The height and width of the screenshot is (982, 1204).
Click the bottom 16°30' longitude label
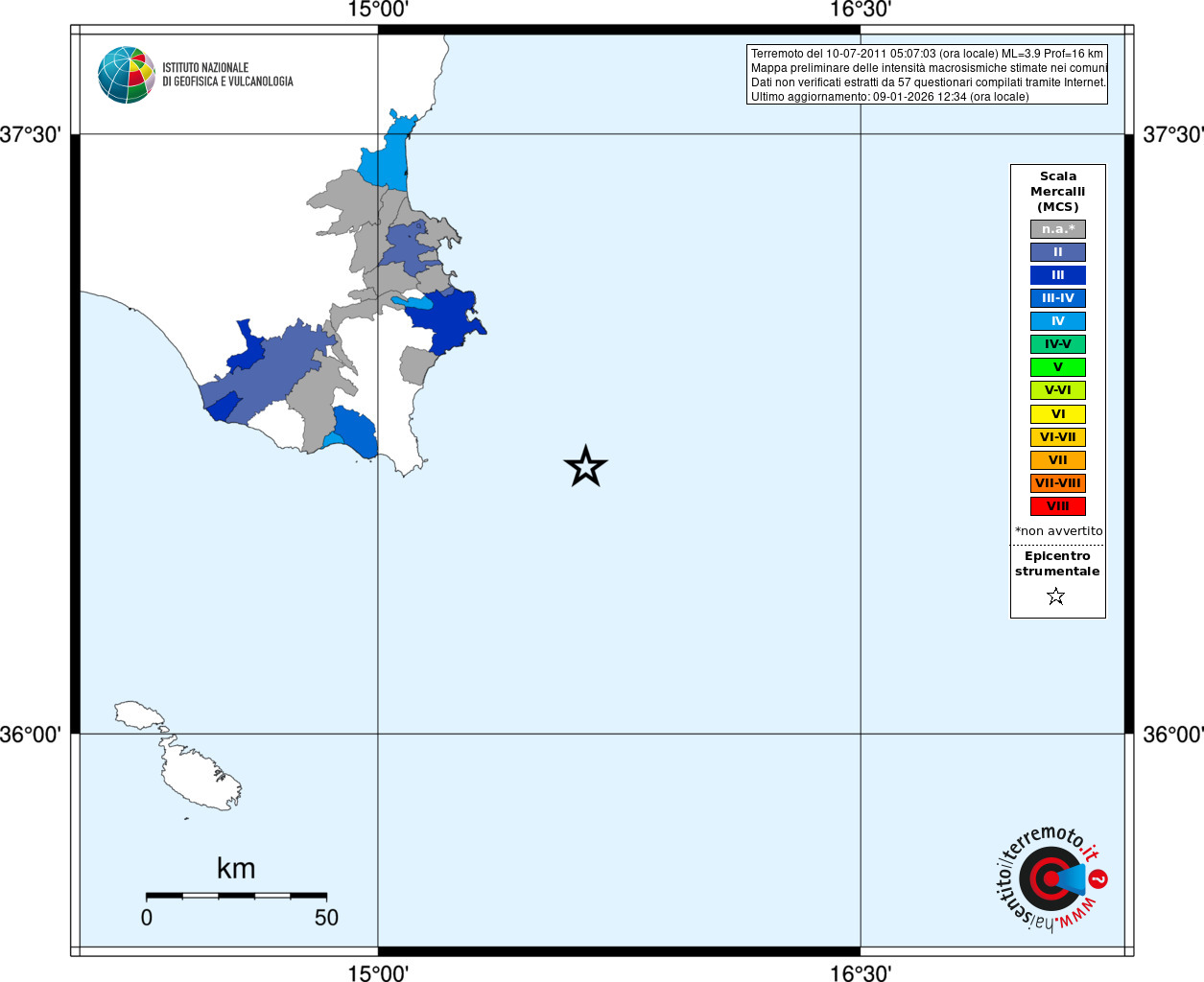861,972
